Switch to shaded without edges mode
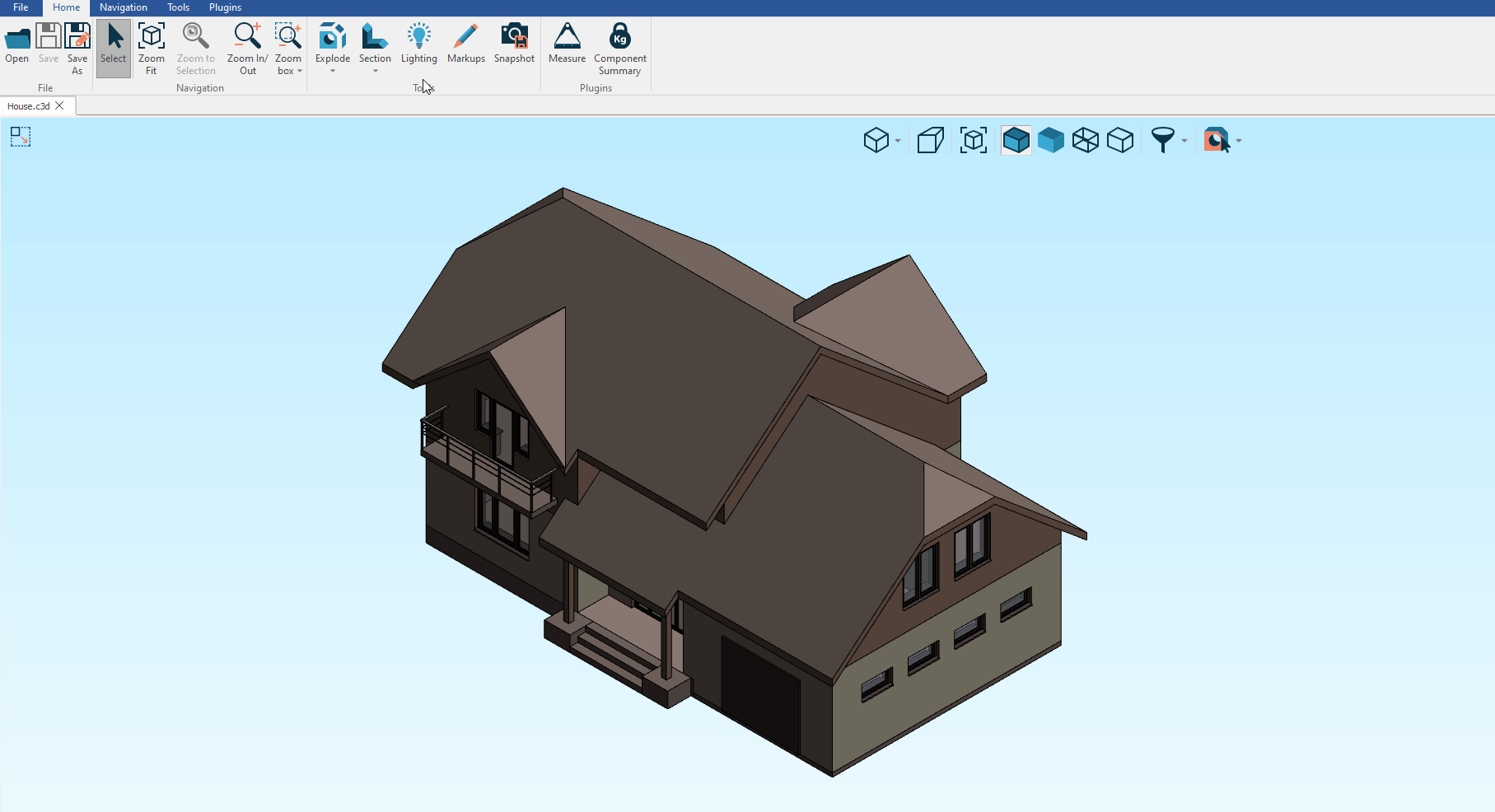The image size is (1495, 812). tap(1050, 141)
